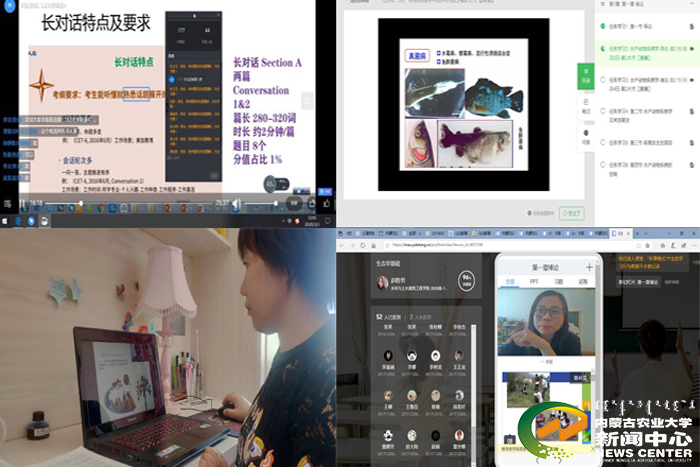Click the browser home icon
Viewport: 700px width, 467px height.
(x=373, y=245)
